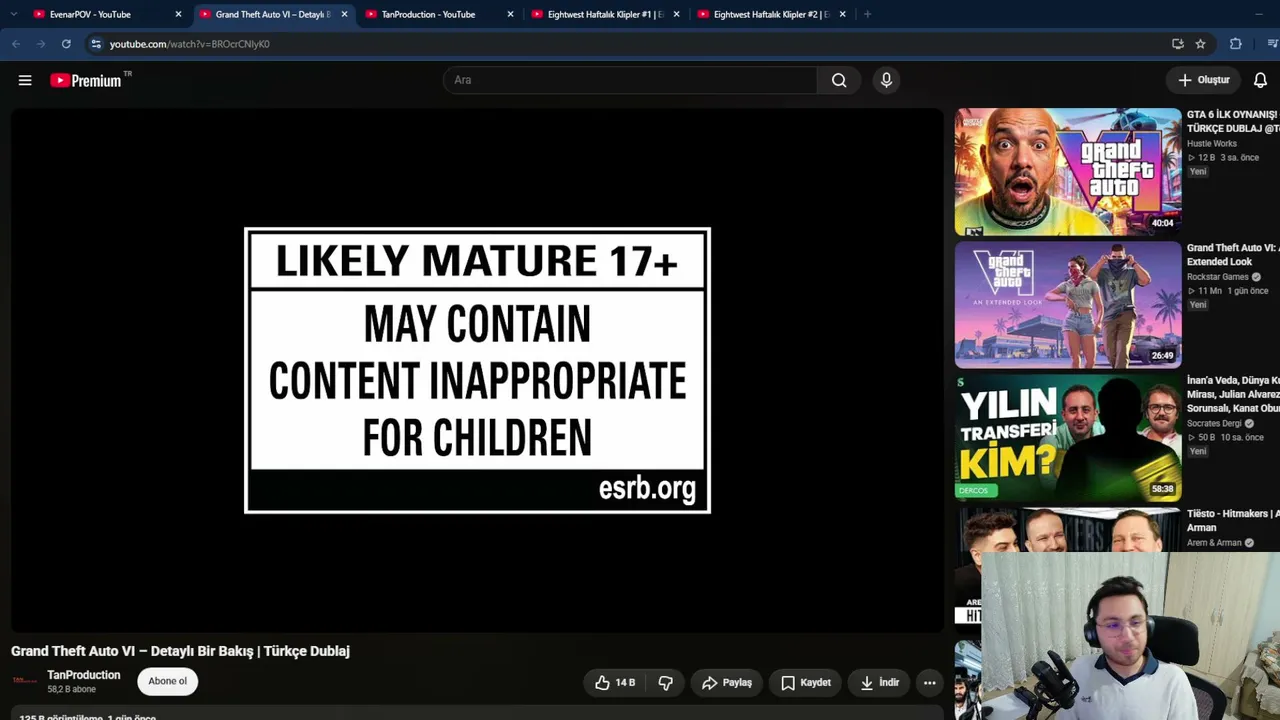This screenshot has width=1280, height=720.
Task: Save the video with Kaydet
Action: point(805,683)
